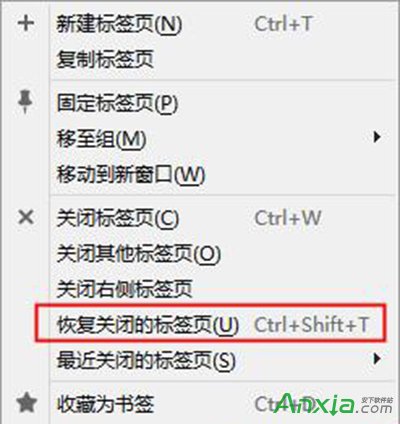Click the pushpin icon beside 固定标签页
Screen dimensions: 400x424
tap(25, 103)
